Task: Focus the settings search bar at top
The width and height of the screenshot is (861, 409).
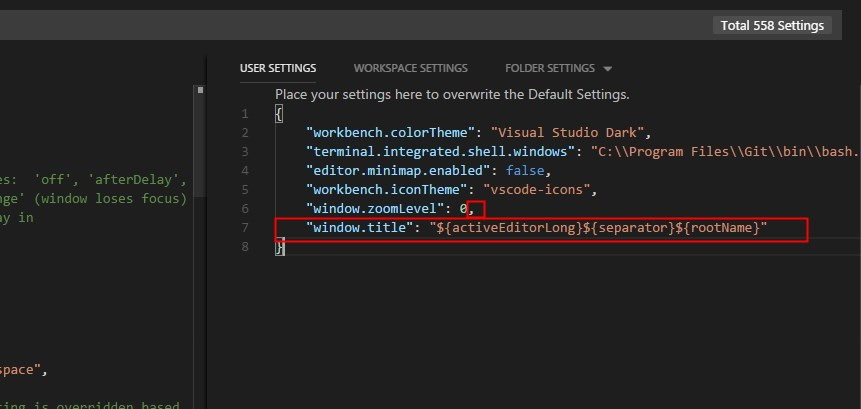Action: click(x=351, y=25)
